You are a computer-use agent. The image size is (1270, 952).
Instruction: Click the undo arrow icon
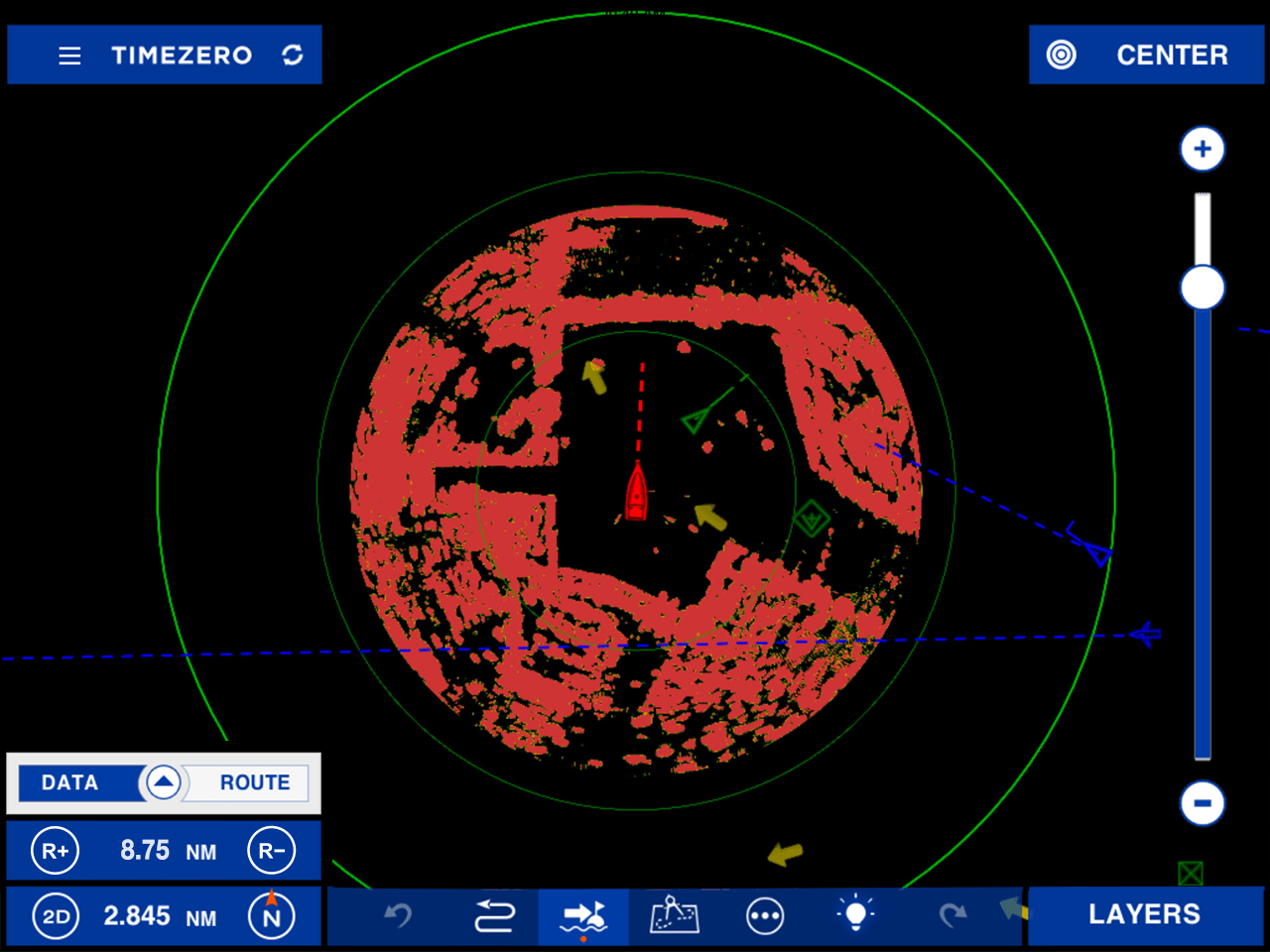point(398,915)
